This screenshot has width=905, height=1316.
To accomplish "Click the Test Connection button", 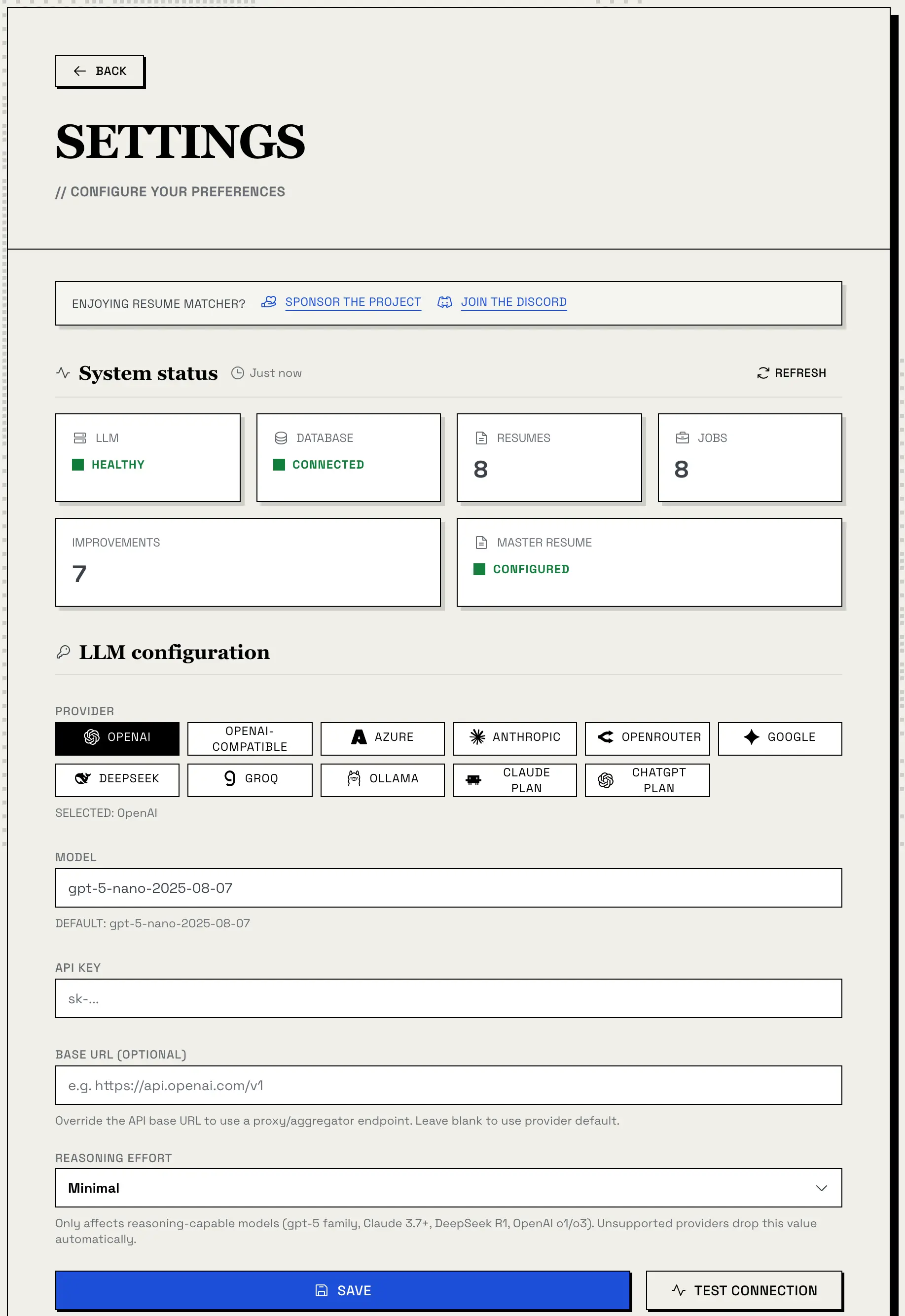I will [744, 1290].
